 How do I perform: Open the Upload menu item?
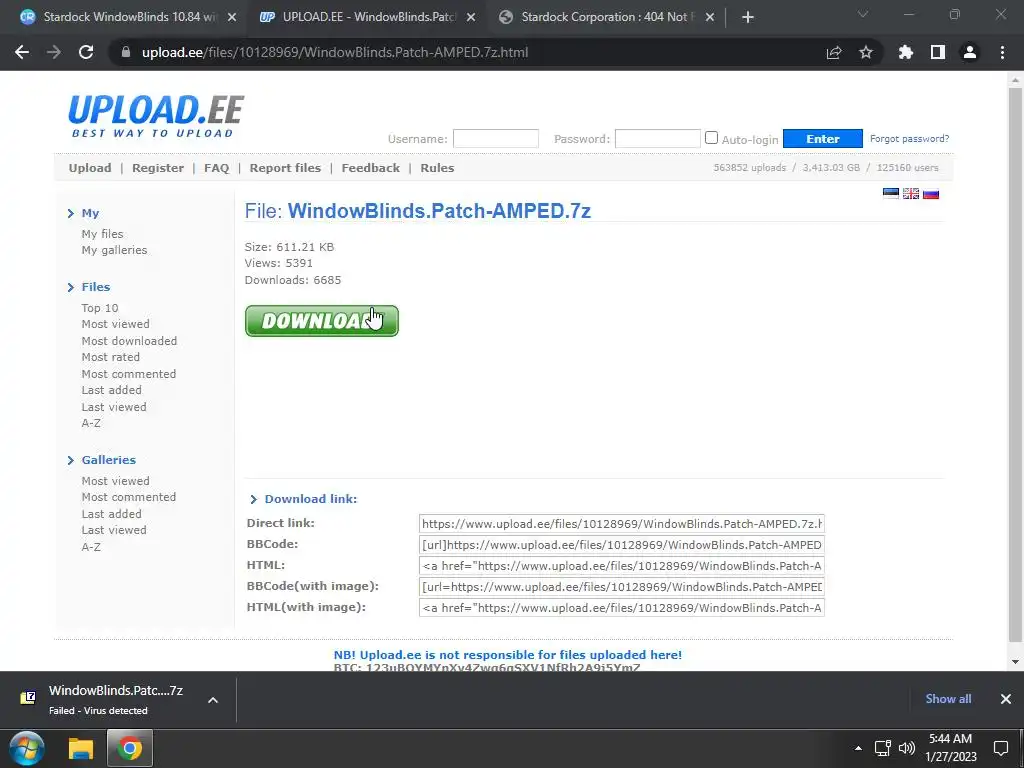[x=90, y=168]
